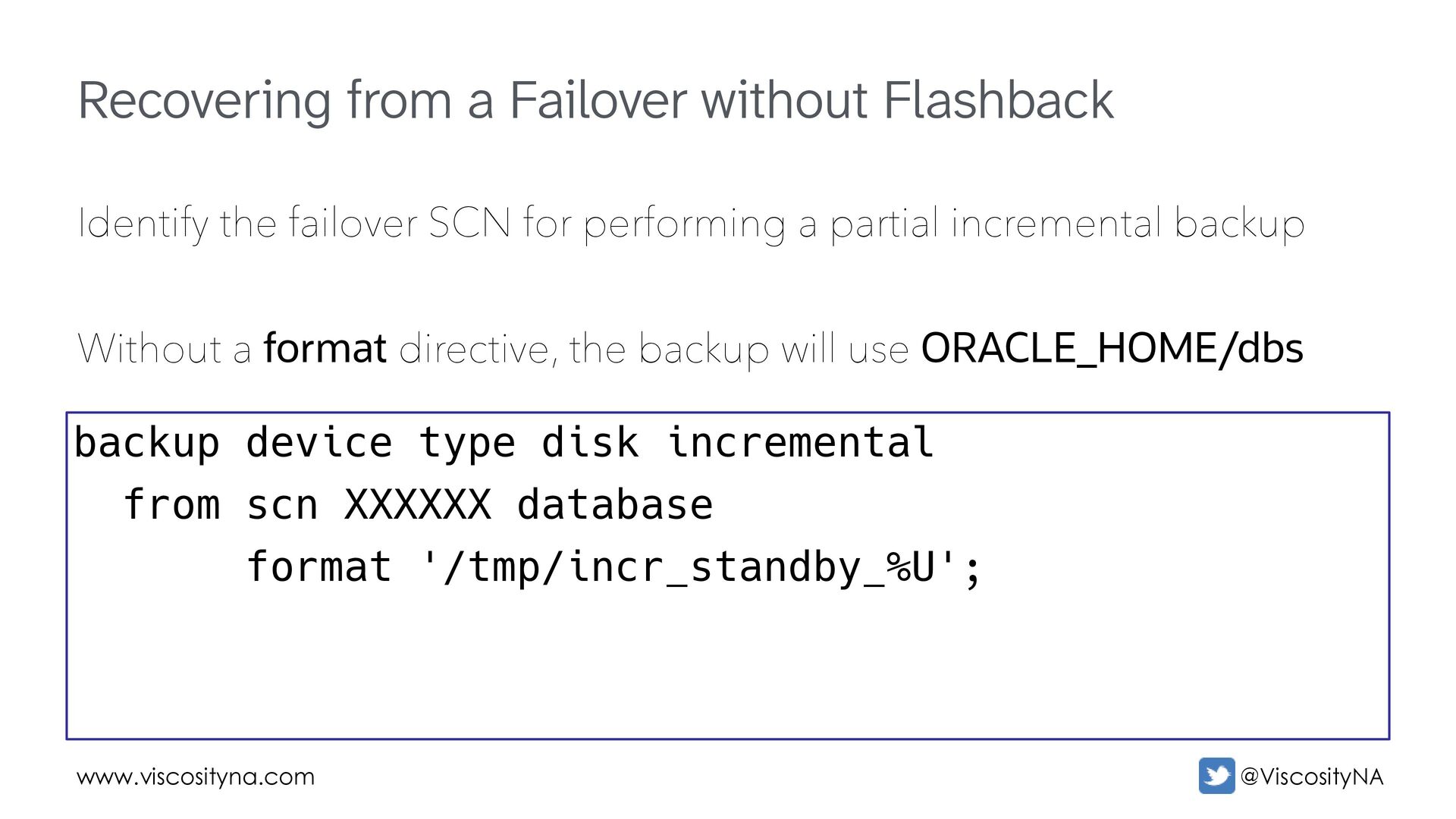Select the word "incremental" in the code
1456x819 pixels.
coord(800,443)
